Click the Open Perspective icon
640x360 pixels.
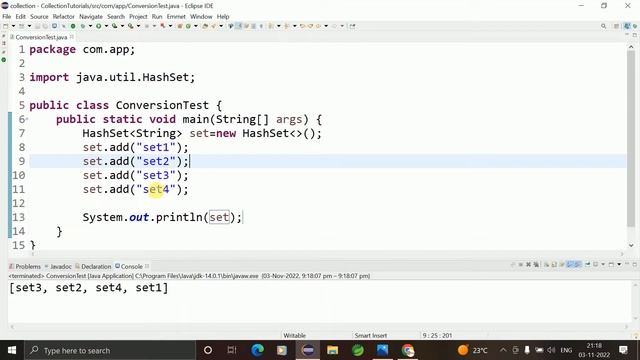tap(617, 26)
